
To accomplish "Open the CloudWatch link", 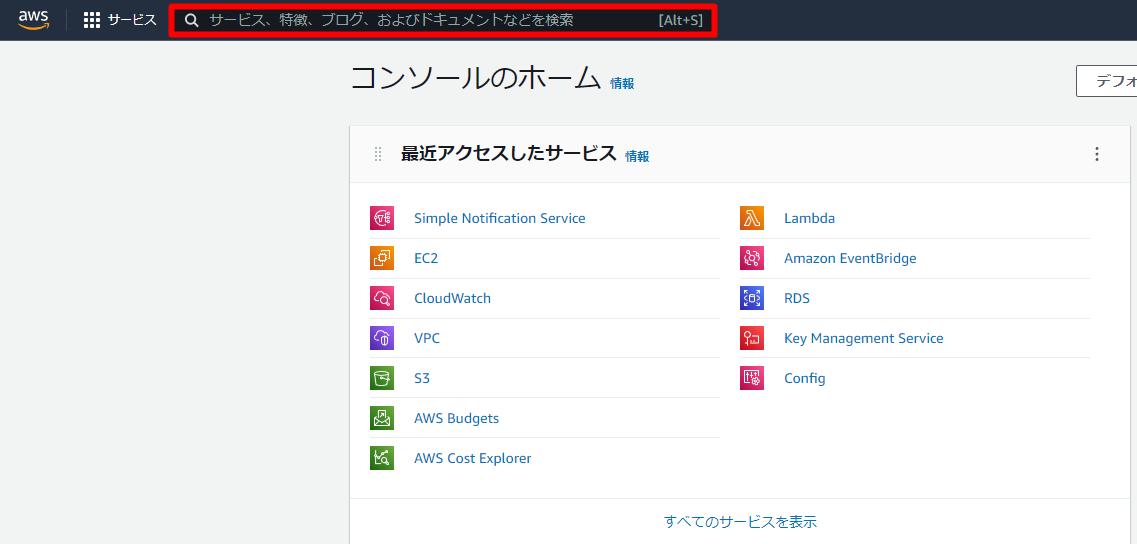I will [452, 298].
